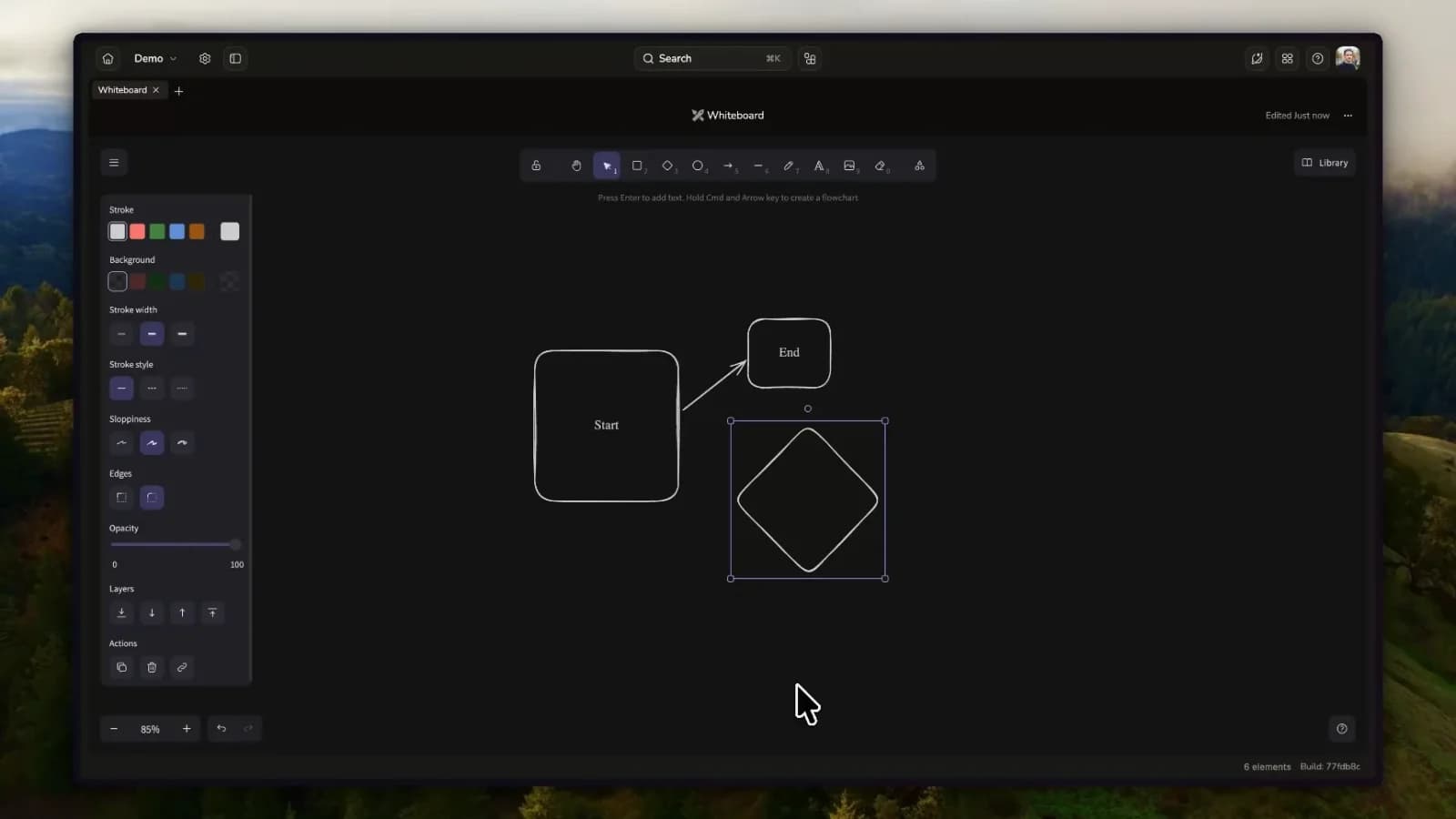The image size is (1456, 819).
Task: Add a new tab with plus
Action: [179, 91]
